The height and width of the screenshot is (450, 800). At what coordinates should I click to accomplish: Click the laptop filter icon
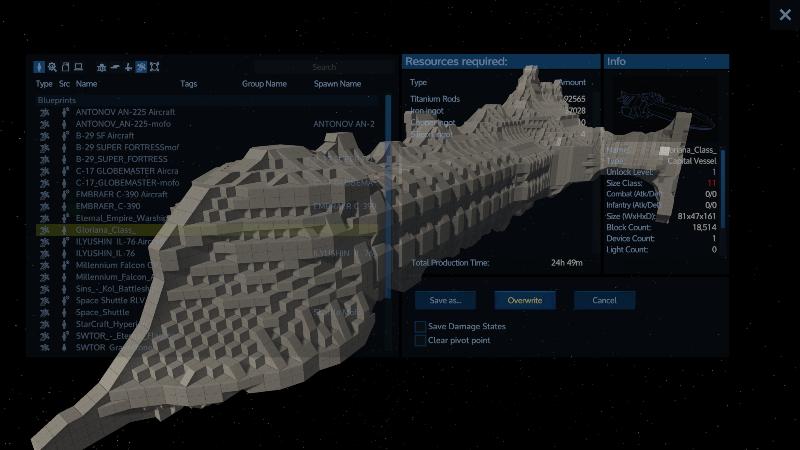pyautogui.click(x=79, y=67)
